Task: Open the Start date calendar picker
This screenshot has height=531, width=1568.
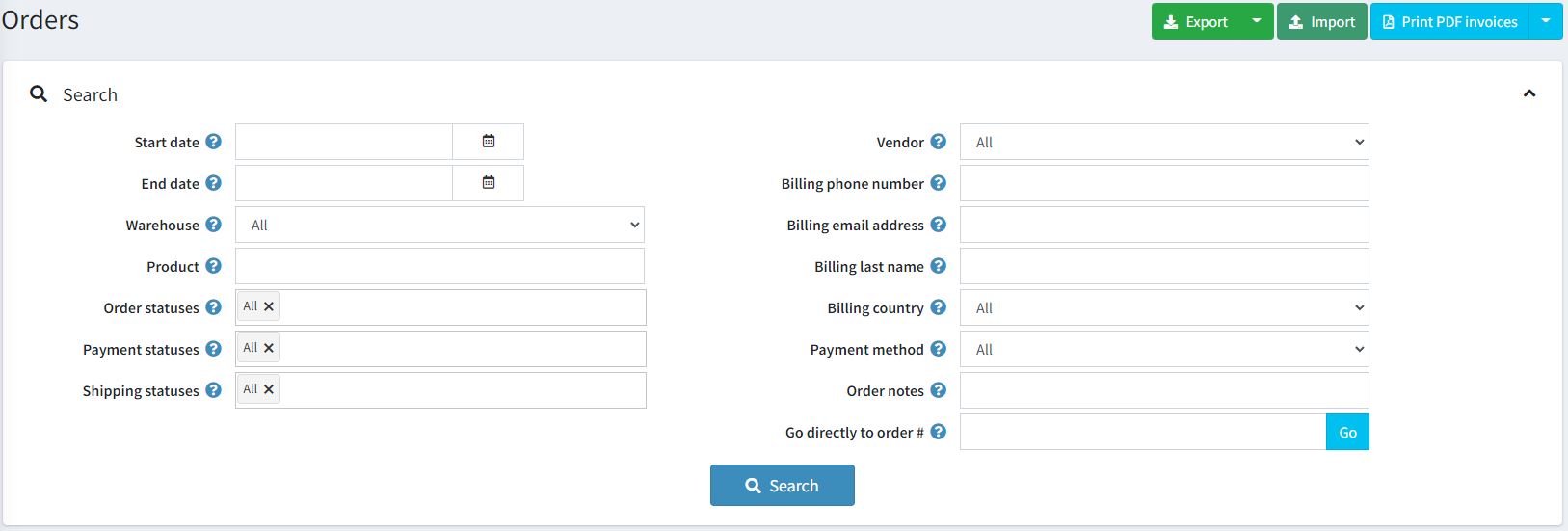Action: click(489, 142)
